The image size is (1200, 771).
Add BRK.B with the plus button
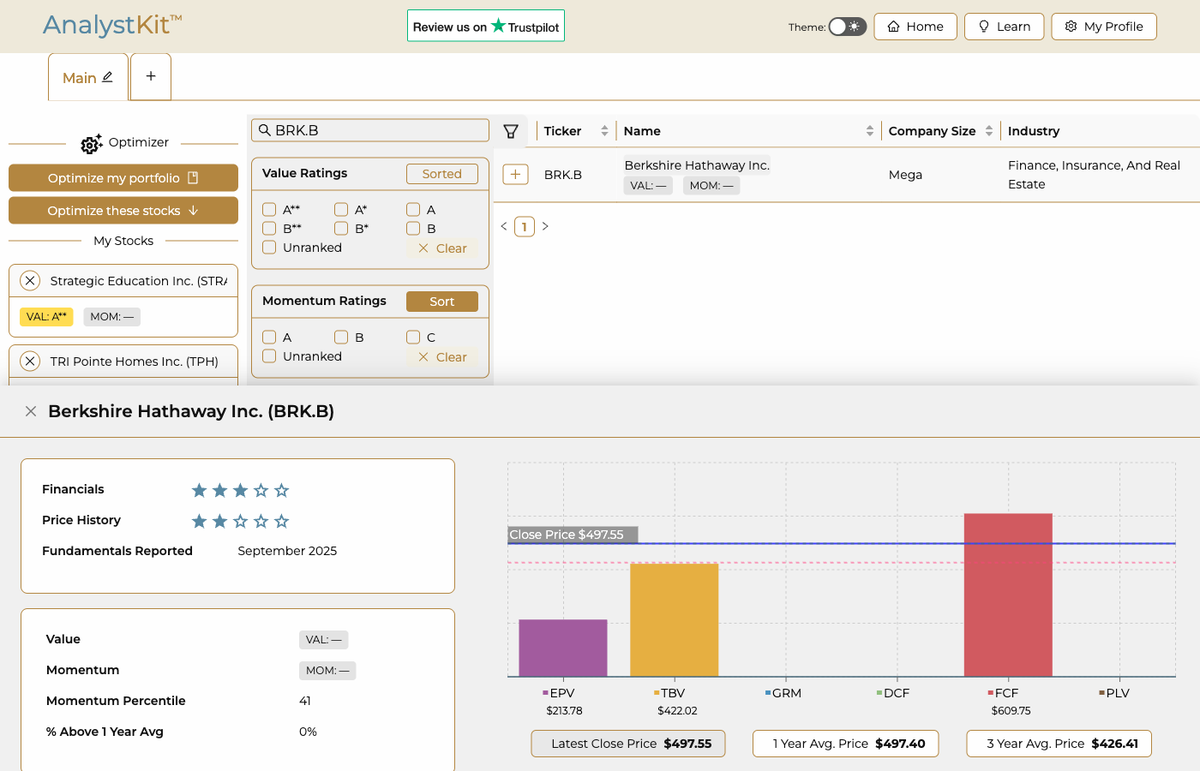(x=515, y=174)
